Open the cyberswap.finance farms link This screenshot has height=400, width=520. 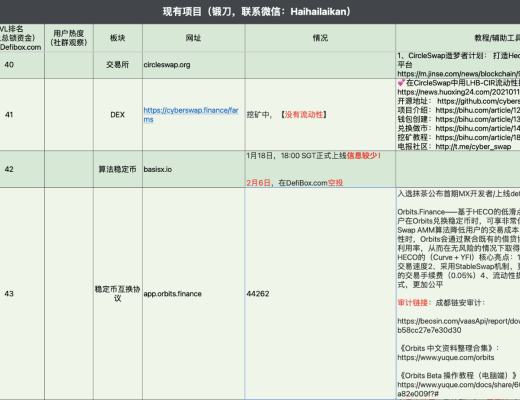point(191,115)
